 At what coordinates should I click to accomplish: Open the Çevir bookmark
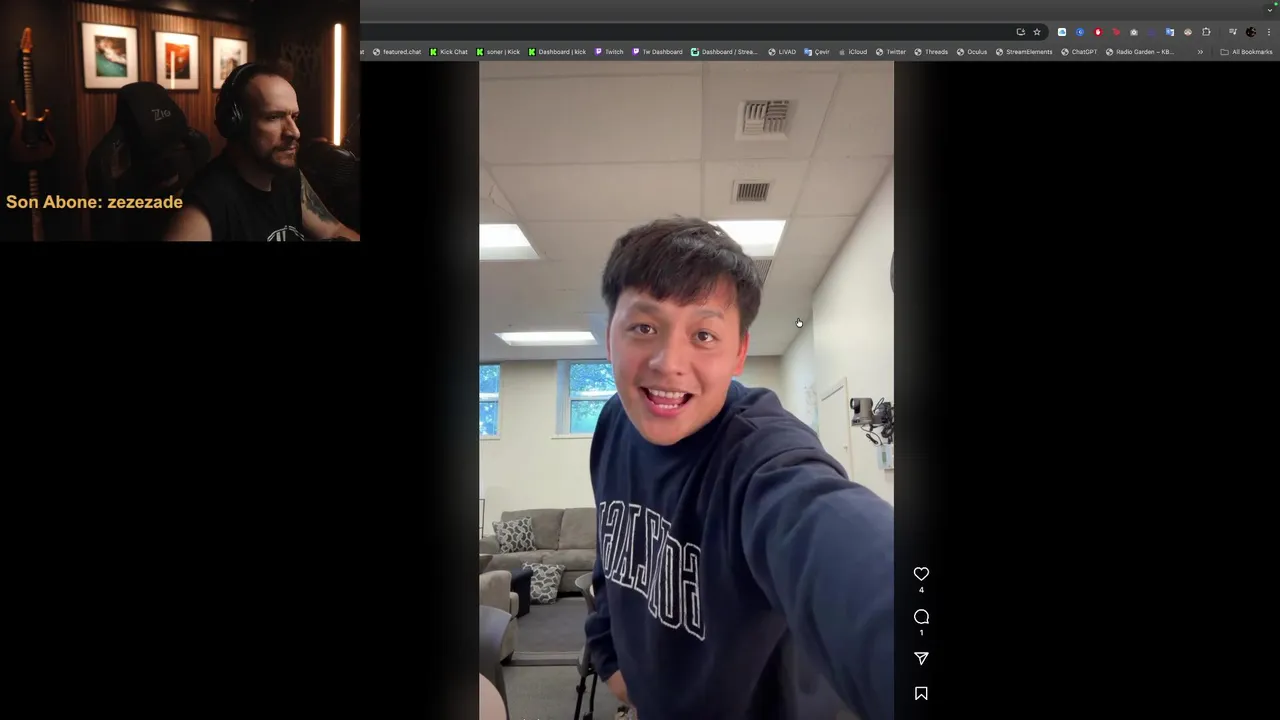pyautogui.click(x=817, y=52)
